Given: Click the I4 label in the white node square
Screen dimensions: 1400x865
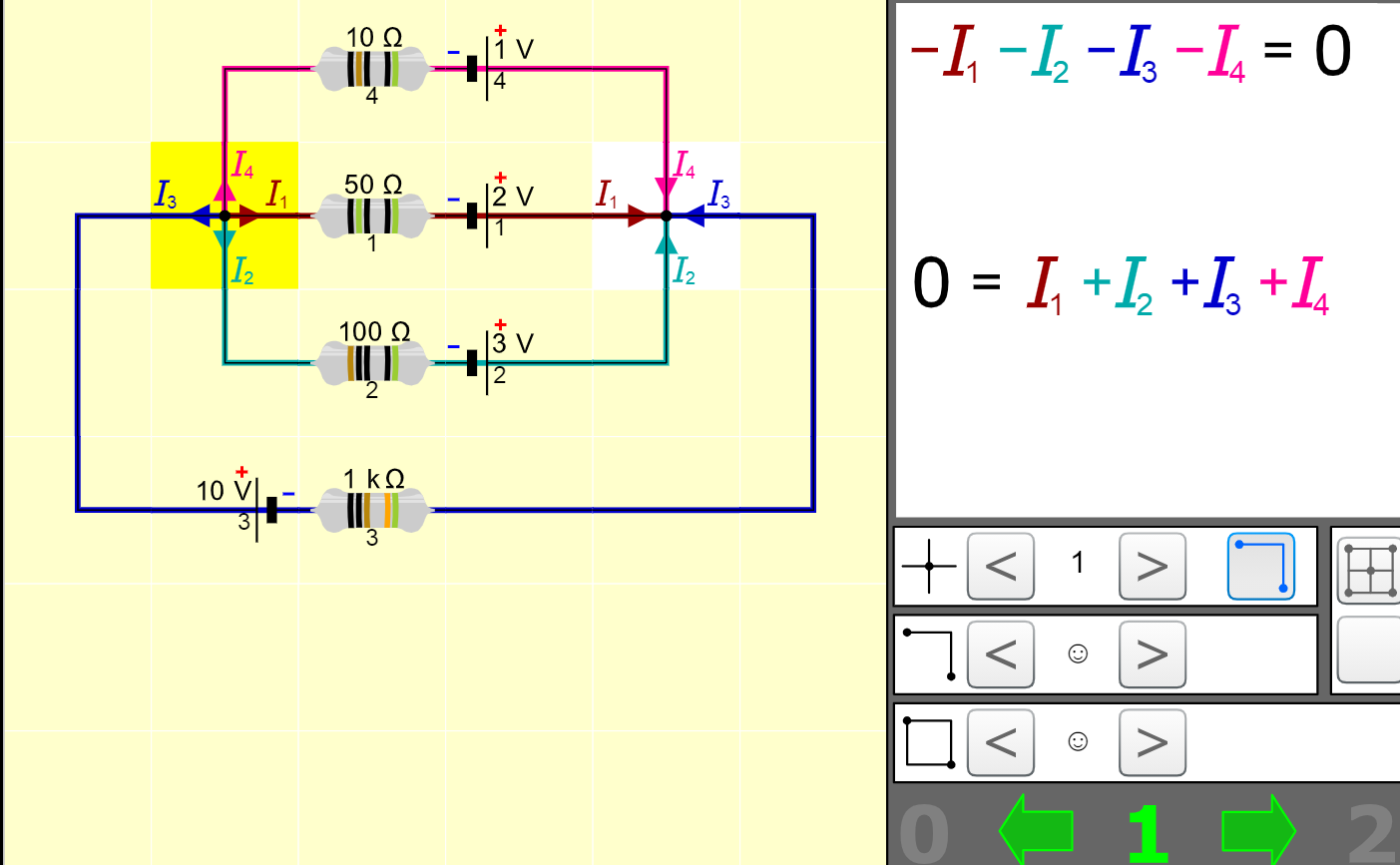Looking at the screenshot, I should pyautogui.click(x=685, y=165).
